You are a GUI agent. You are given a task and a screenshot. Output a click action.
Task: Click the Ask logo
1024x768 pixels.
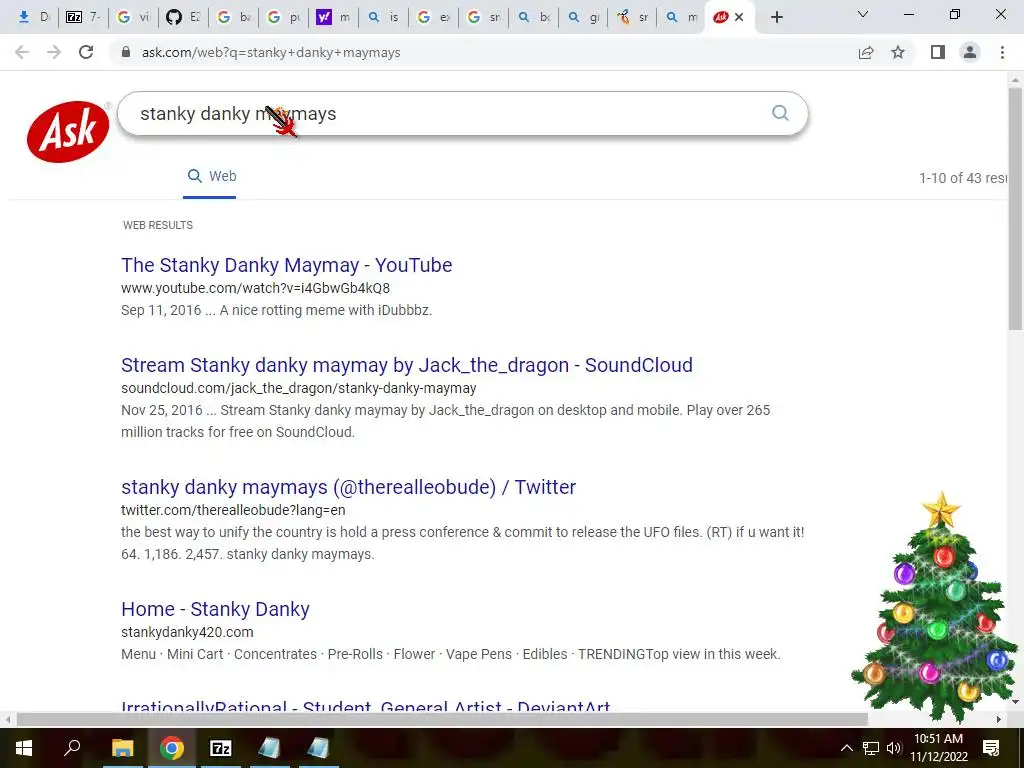click(68, 131)
